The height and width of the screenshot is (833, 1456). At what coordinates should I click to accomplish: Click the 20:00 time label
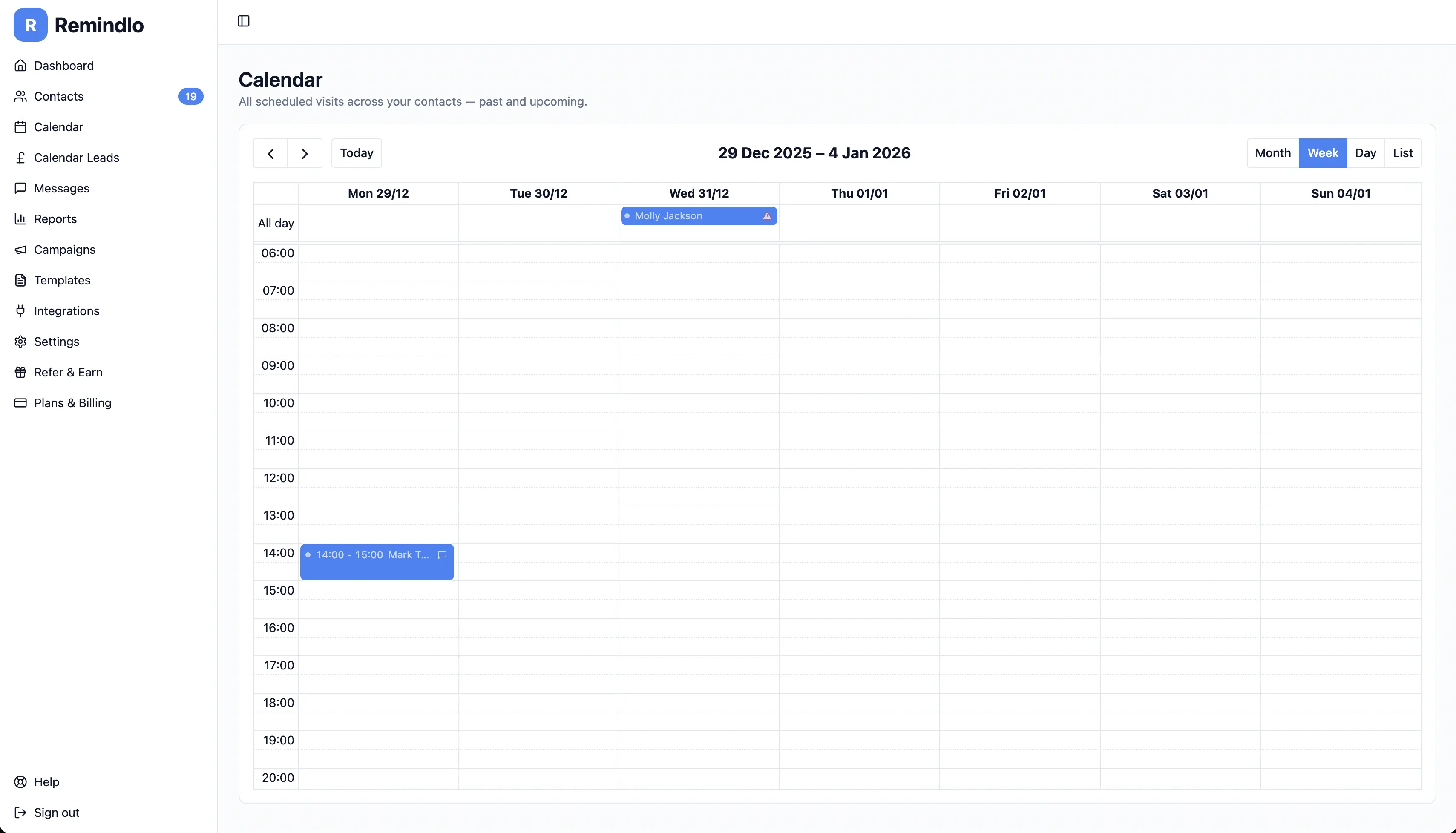tap(277, 778)
